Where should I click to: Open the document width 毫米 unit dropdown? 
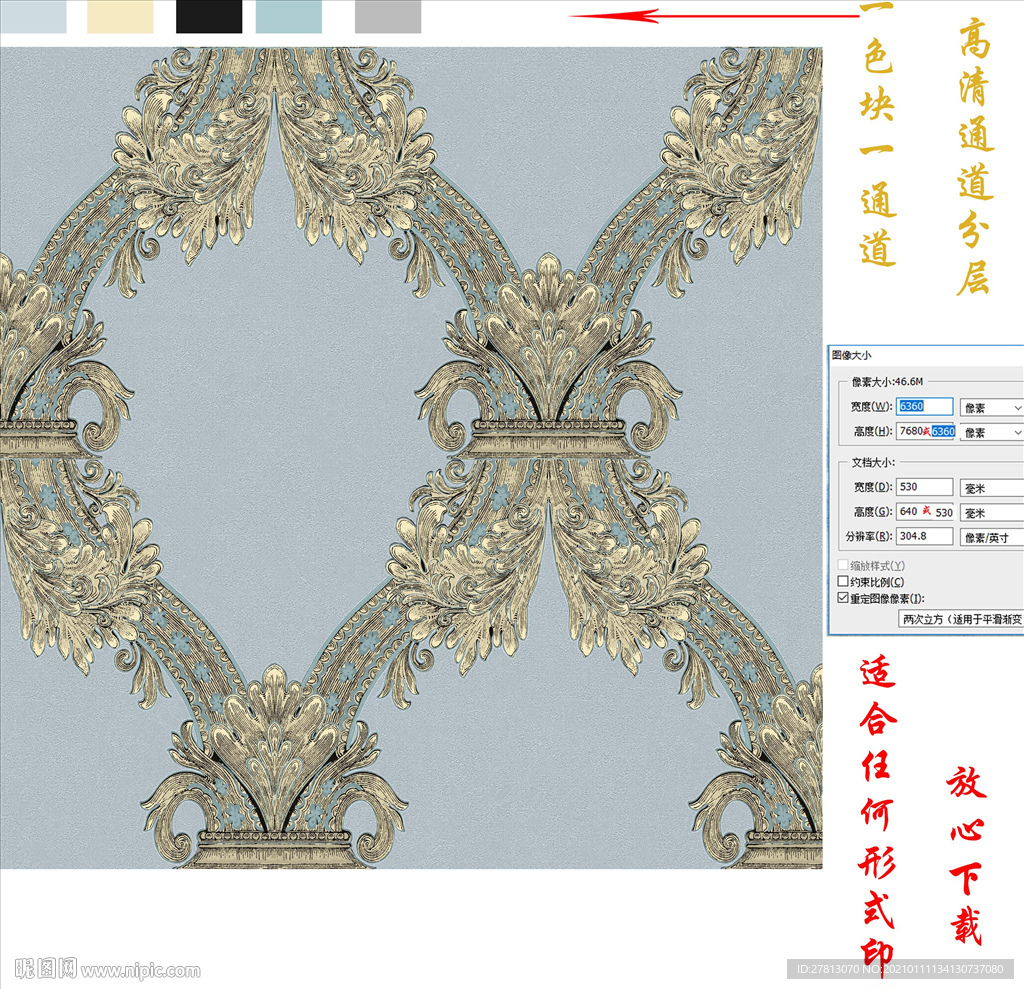991,488
